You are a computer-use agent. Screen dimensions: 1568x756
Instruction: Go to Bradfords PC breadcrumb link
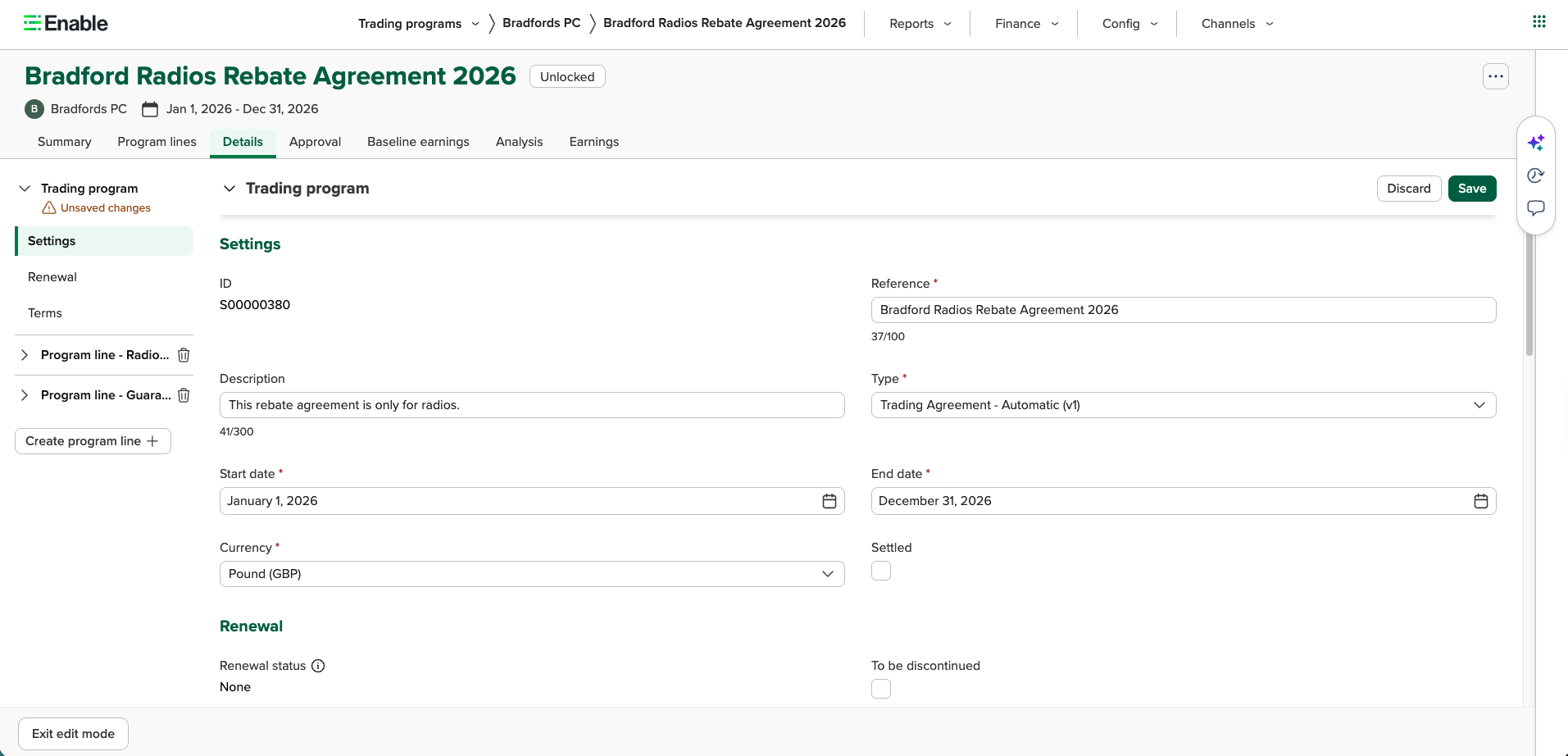(x=541, y=23)
